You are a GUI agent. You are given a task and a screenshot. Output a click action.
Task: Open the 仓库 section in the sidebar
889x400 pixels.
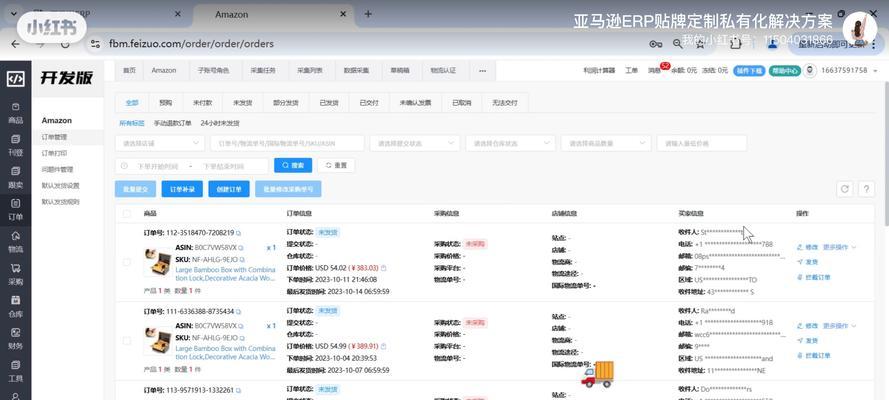point(15,307)
